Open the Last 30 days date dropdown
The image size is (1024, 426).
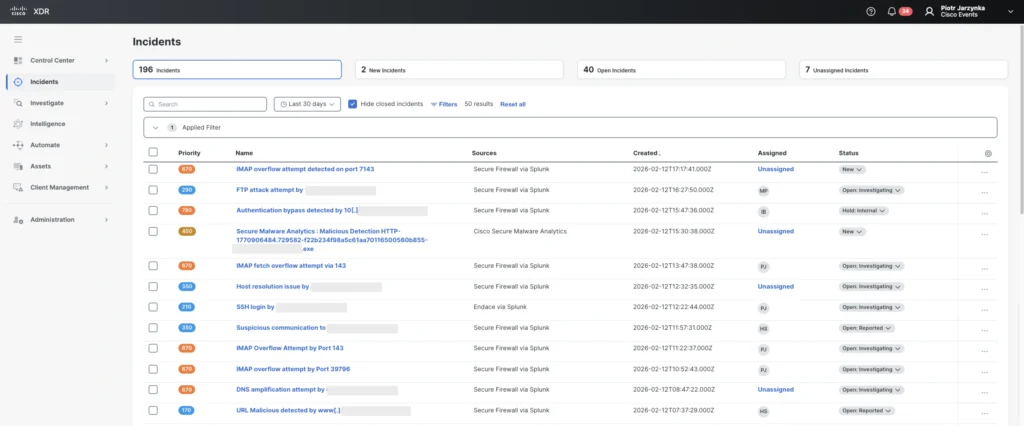pos(307,104)
